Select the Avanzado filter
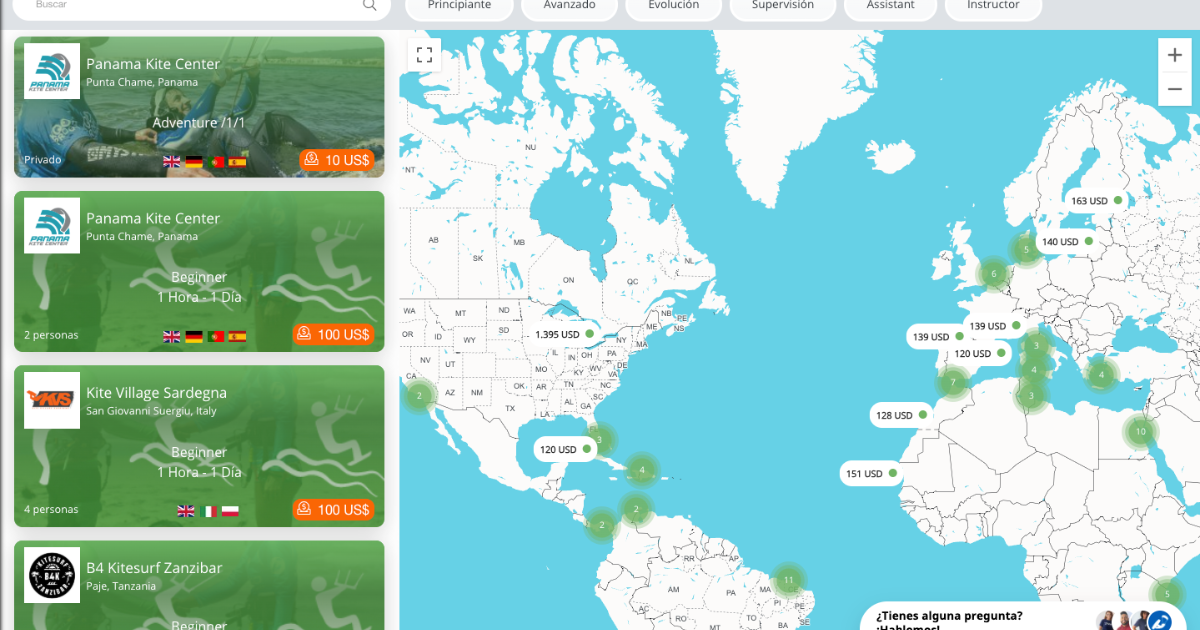 click(569, 6)
